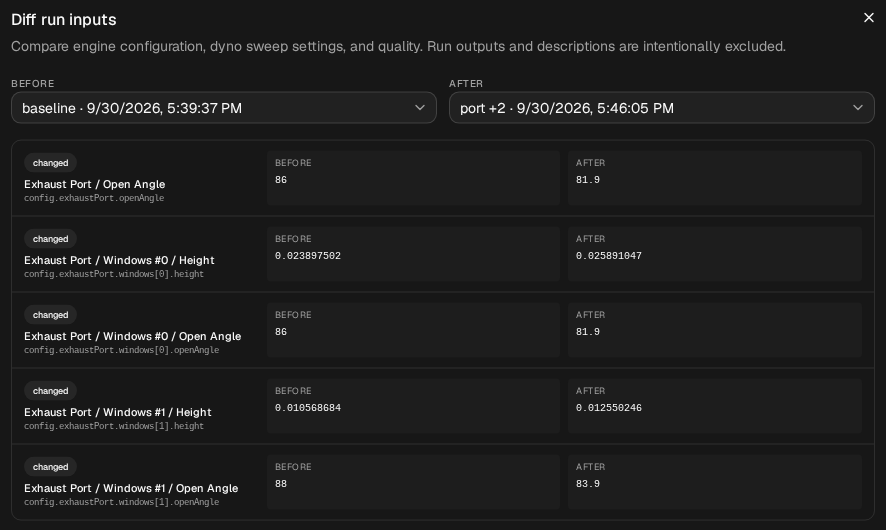Image resolution: width=886 pixels, height=530 pixels.
Task: Click before value 88
Action: tap(281, 484)
